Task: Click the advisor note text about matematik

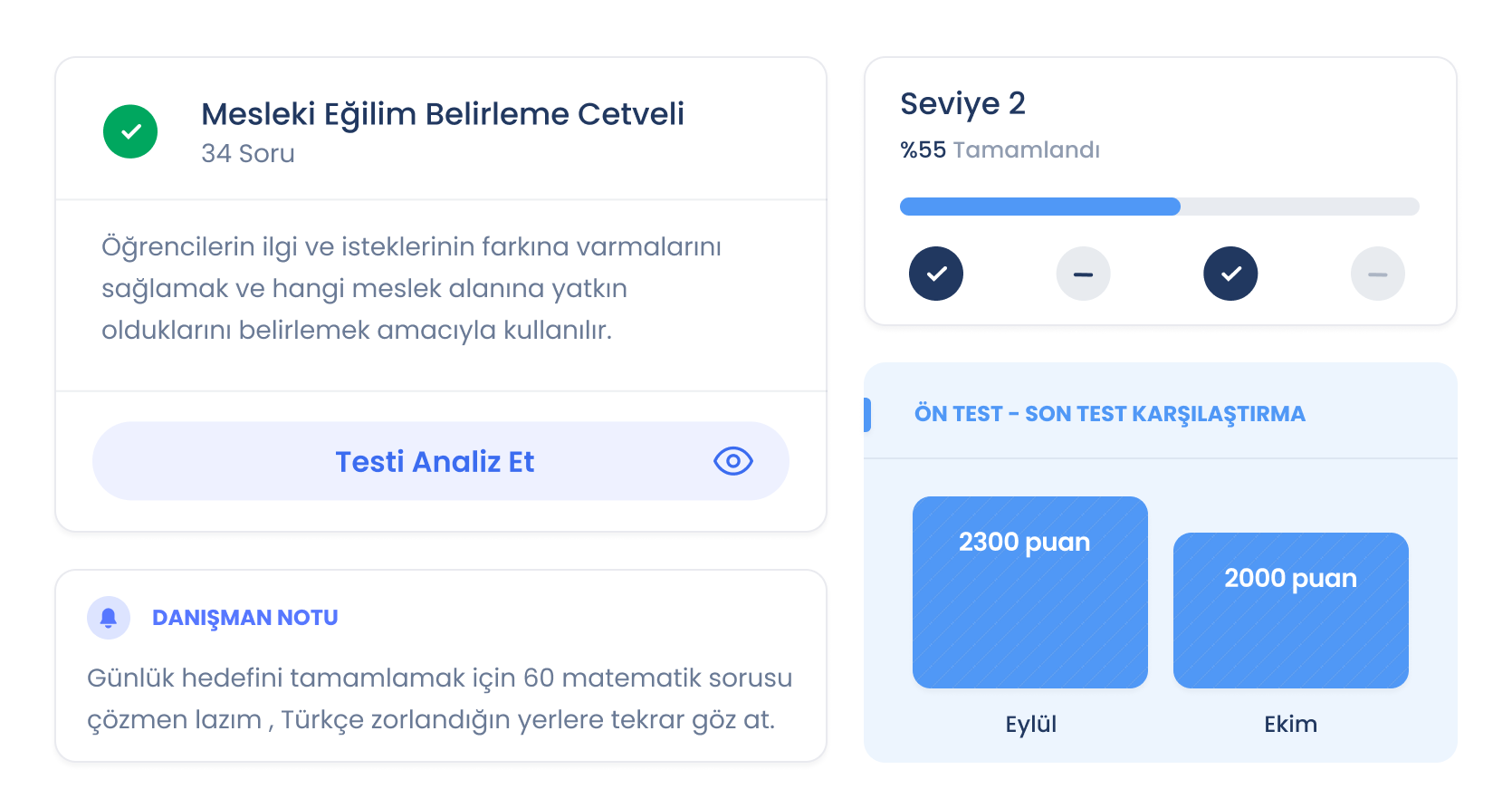Action: (x=439, y=698)
